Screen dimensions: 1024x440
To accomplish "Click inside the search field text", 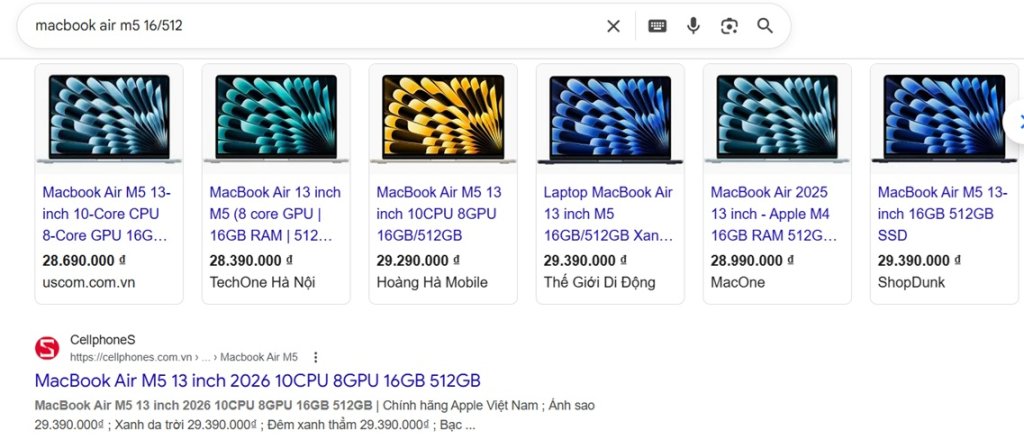I will click(108, 25).
